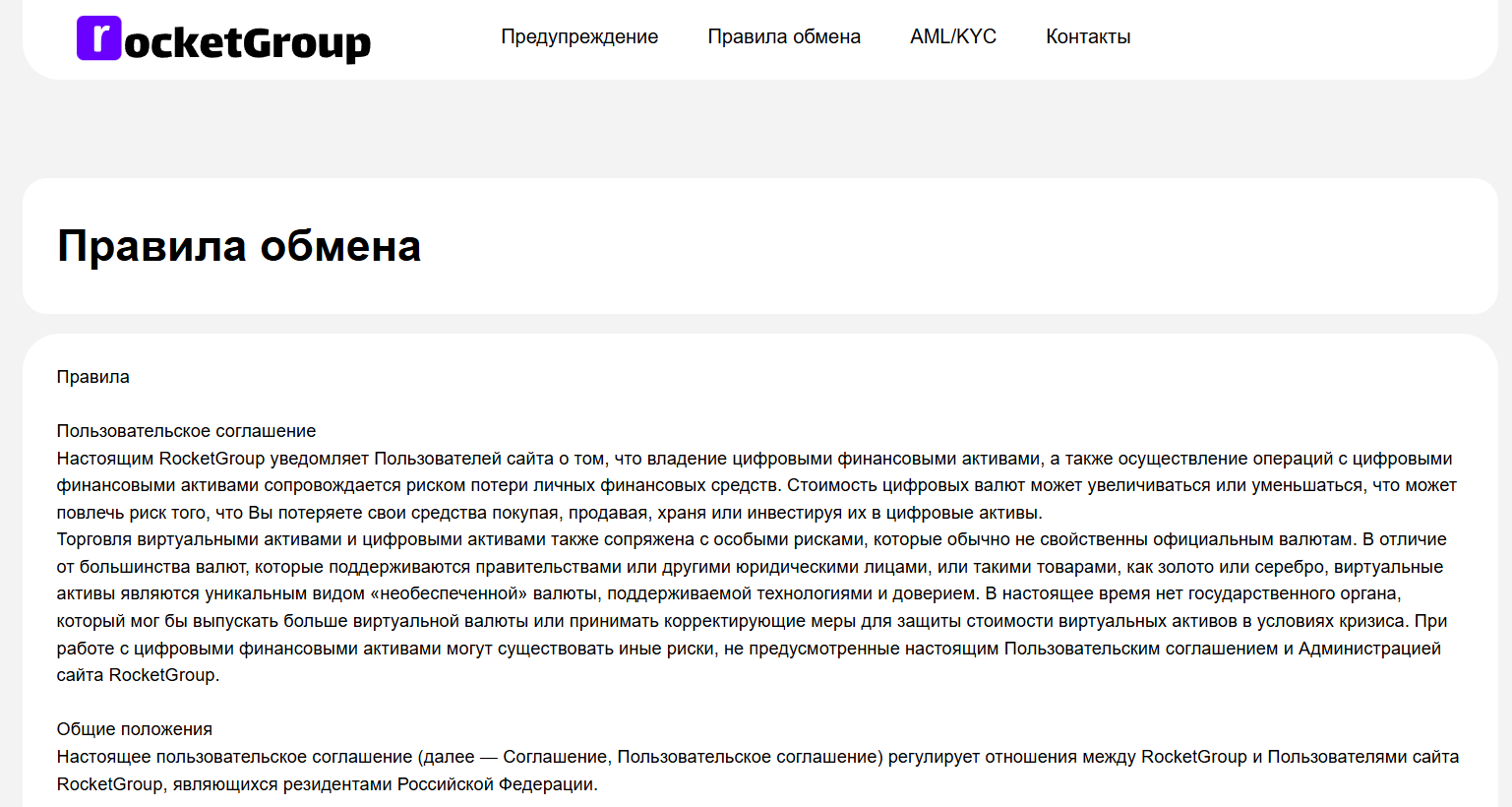This screenshot has width=1512, height=807.
Task: Open the Предупреждение menu item
Action: (579, 36)
